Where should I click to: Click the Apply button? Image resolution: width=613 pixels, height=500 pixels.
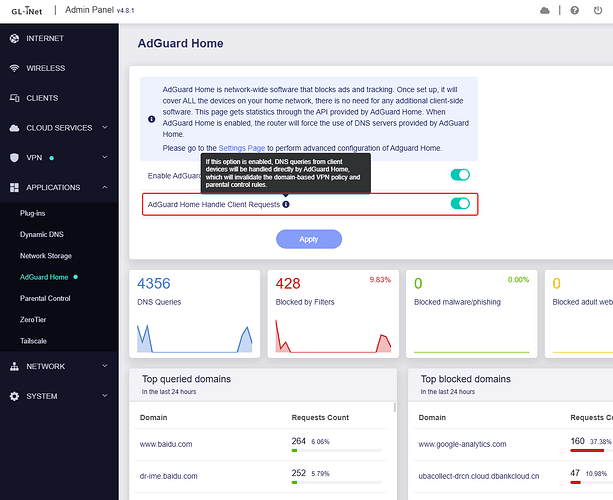(x=309, y=239)
